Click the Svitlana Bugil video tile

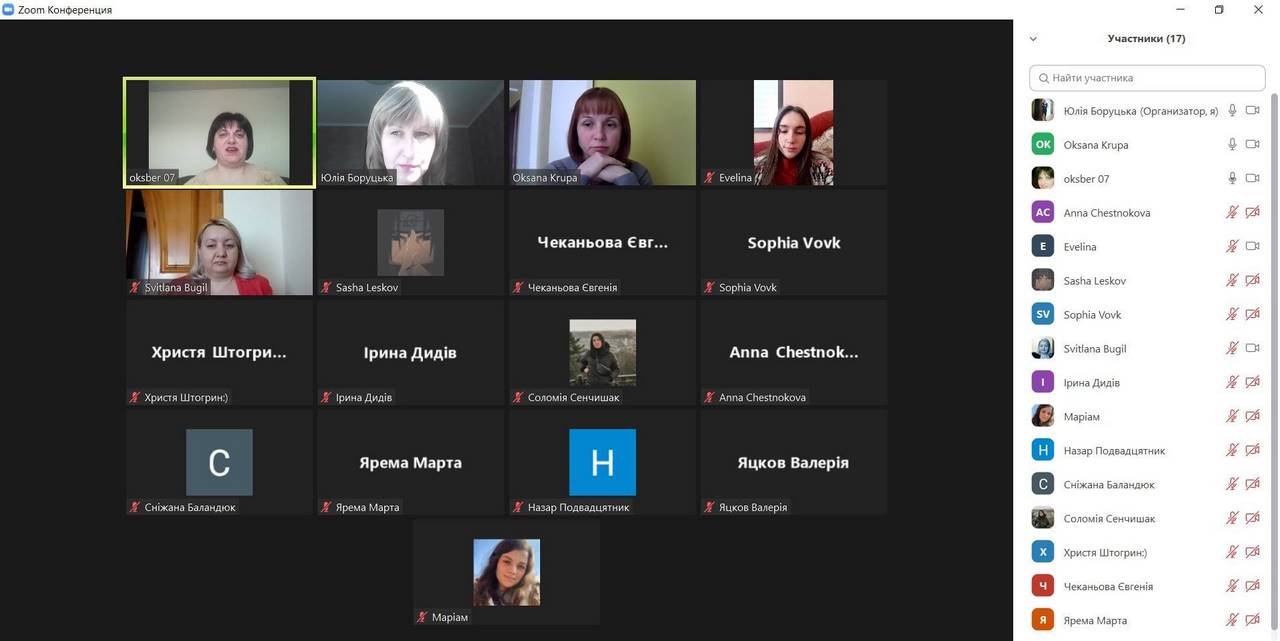coord(219,243)
